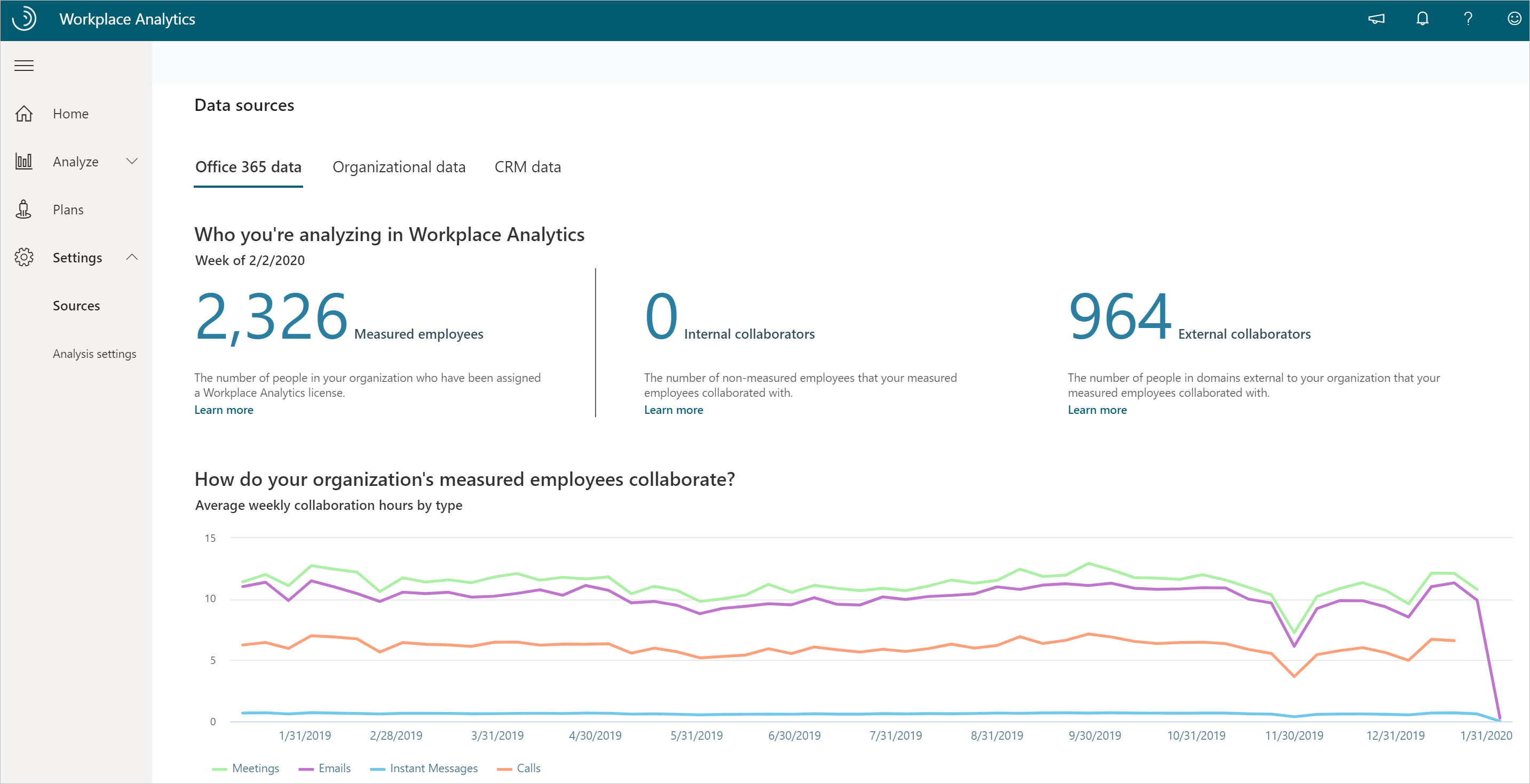Select the CRM data tab
This screenshot has height=784, width=1530.
pos(527,167)
